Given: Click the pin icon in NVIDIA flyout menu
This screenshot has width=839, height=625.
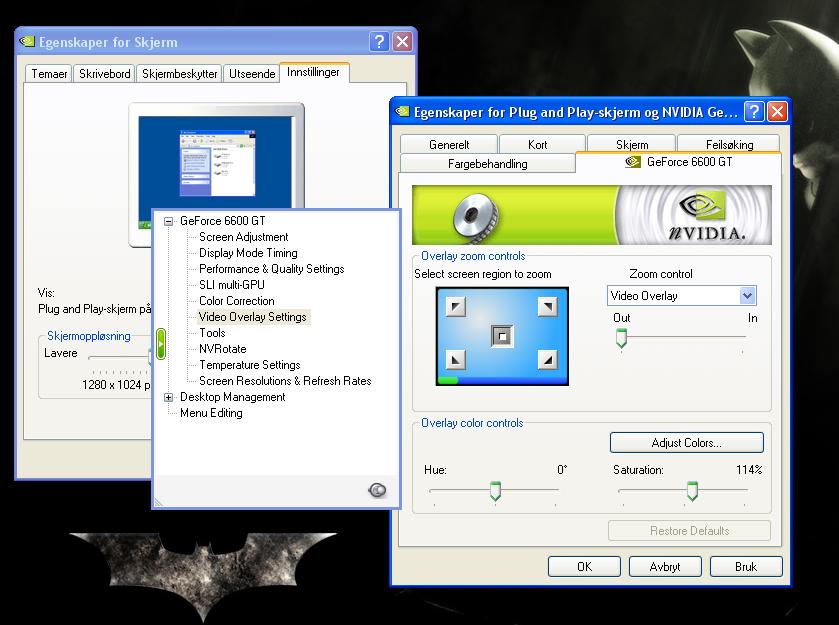Looking at the screenshot, I should 377,490.
